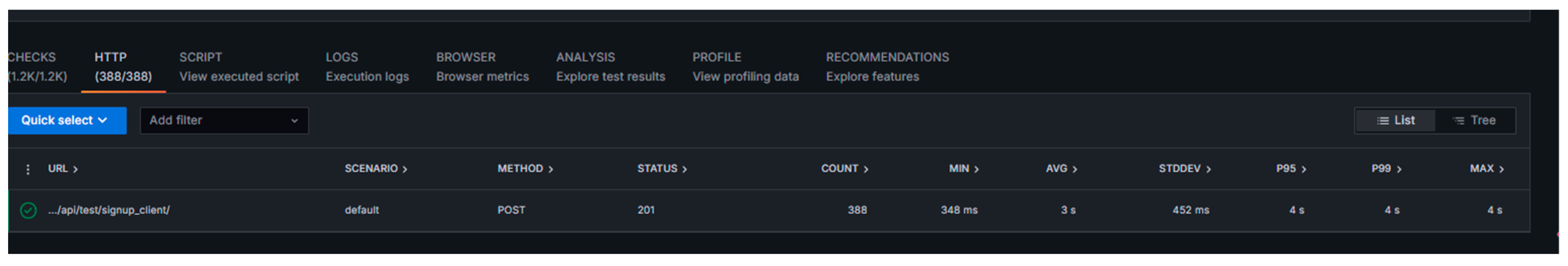This screenshot has width=1568, height=266.
Task: Open the RECOMMENDATIONS tab
Action: pos(887,66)
